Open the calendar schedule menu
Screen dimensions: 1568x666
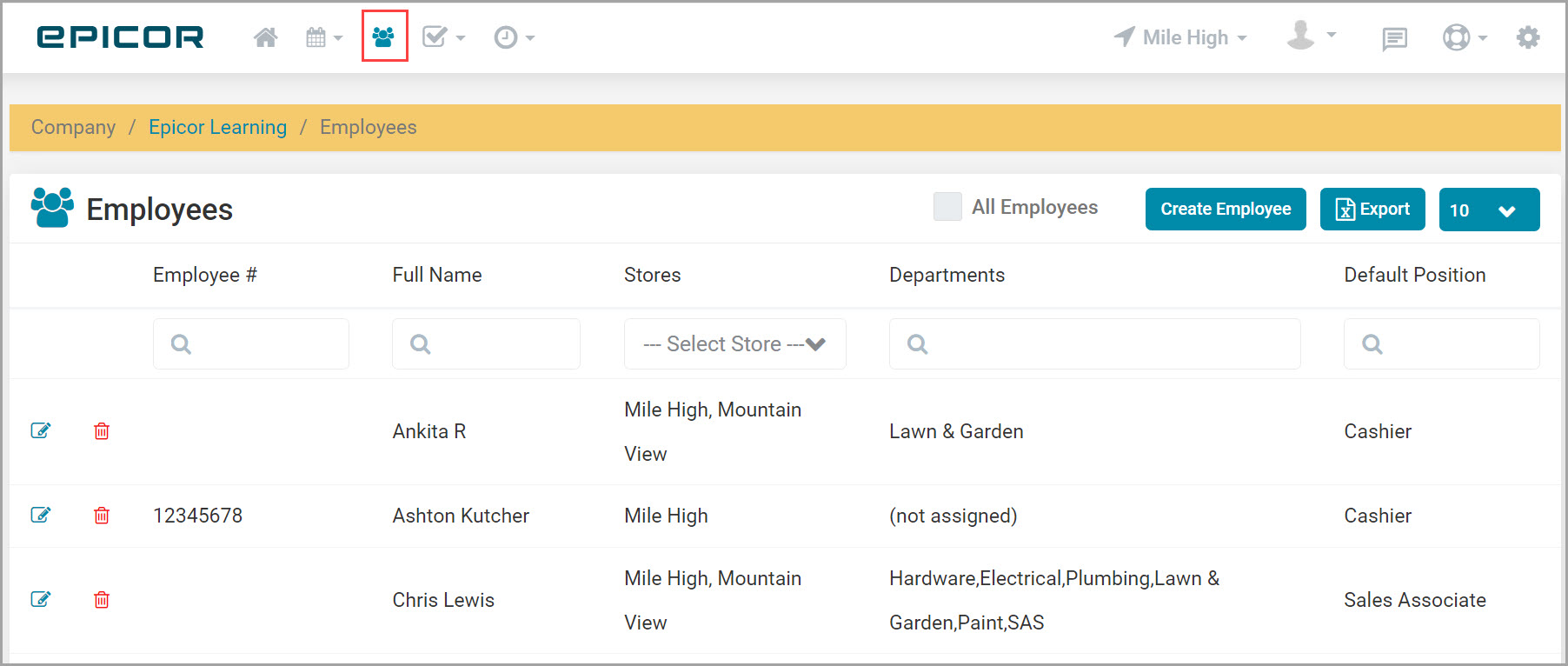[x=324, y=37]
